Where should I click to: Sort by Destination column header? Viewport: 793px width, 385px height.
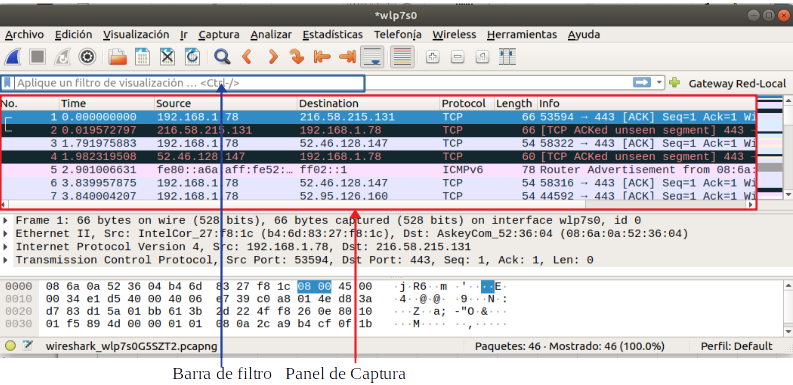point(368,104)
